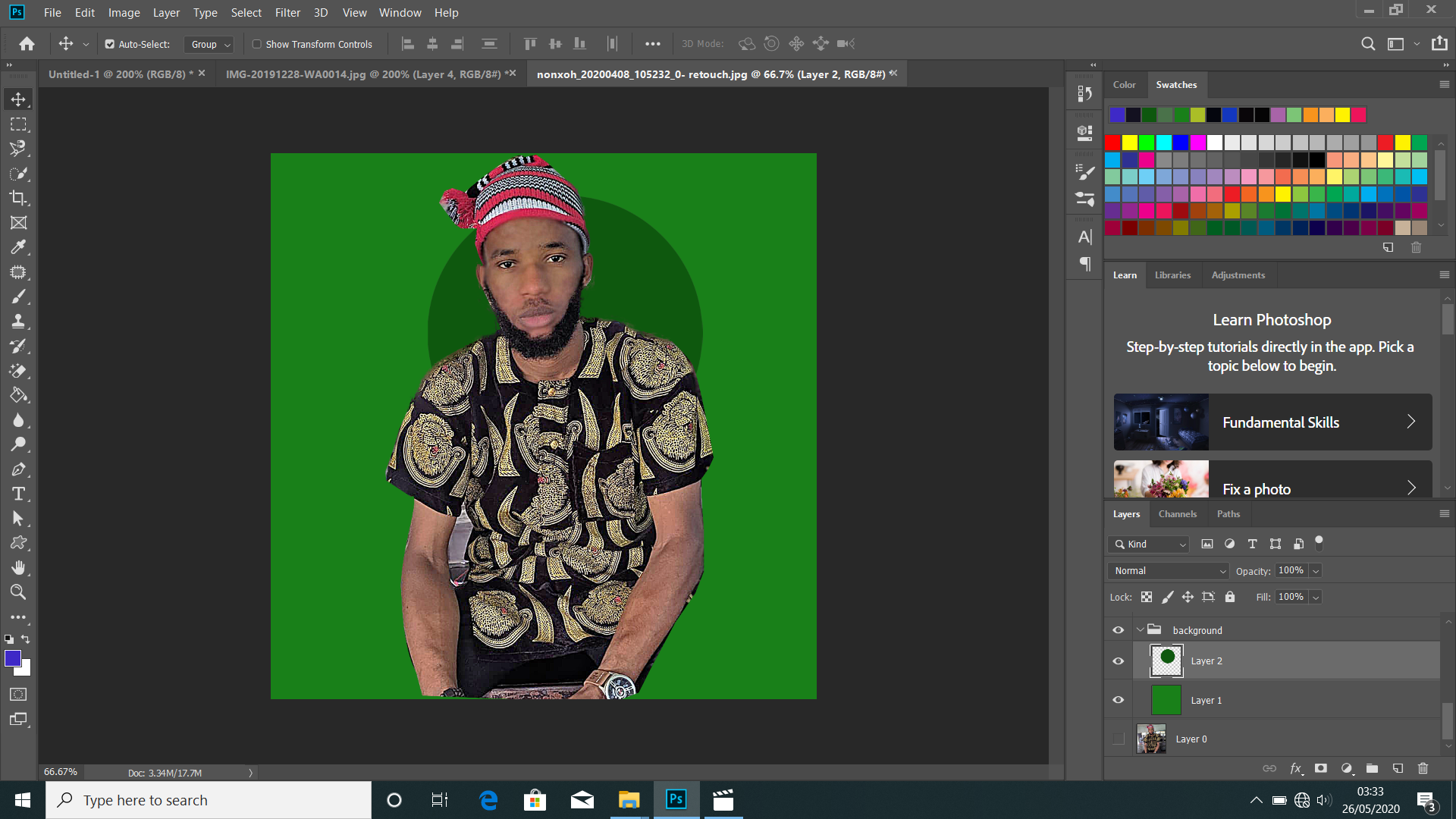Select the Lasso tool
The height and width of the screenshot is (819, 1456).
tap(18, 149)
